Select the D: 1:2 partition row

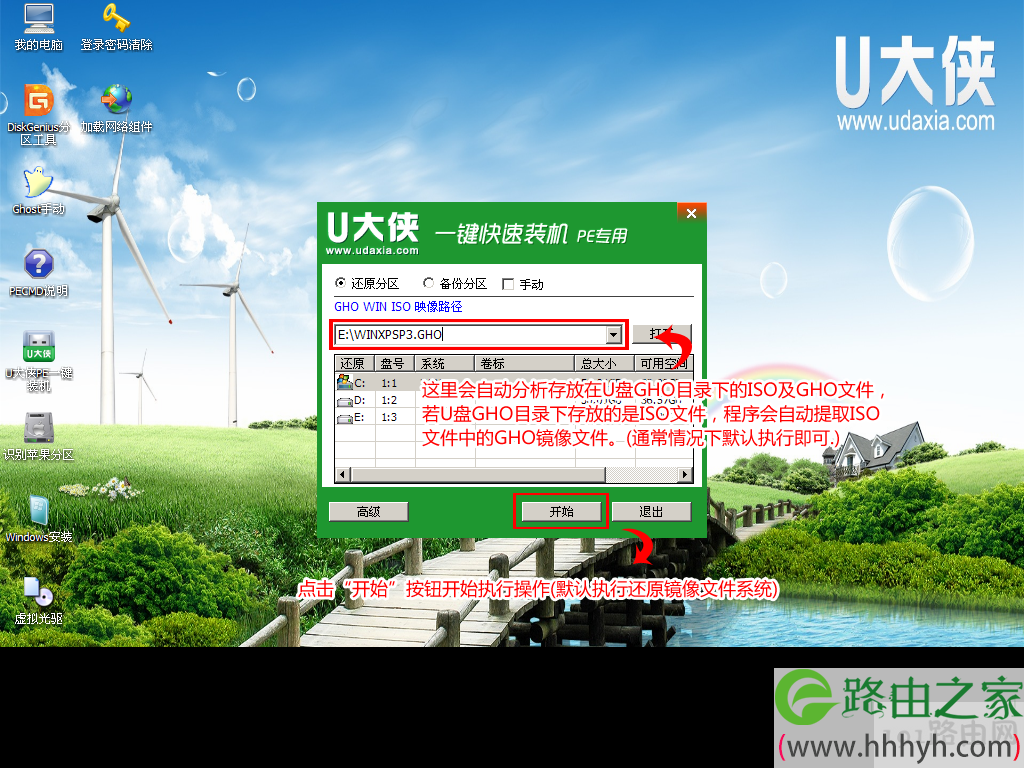[x=513, y=400]
